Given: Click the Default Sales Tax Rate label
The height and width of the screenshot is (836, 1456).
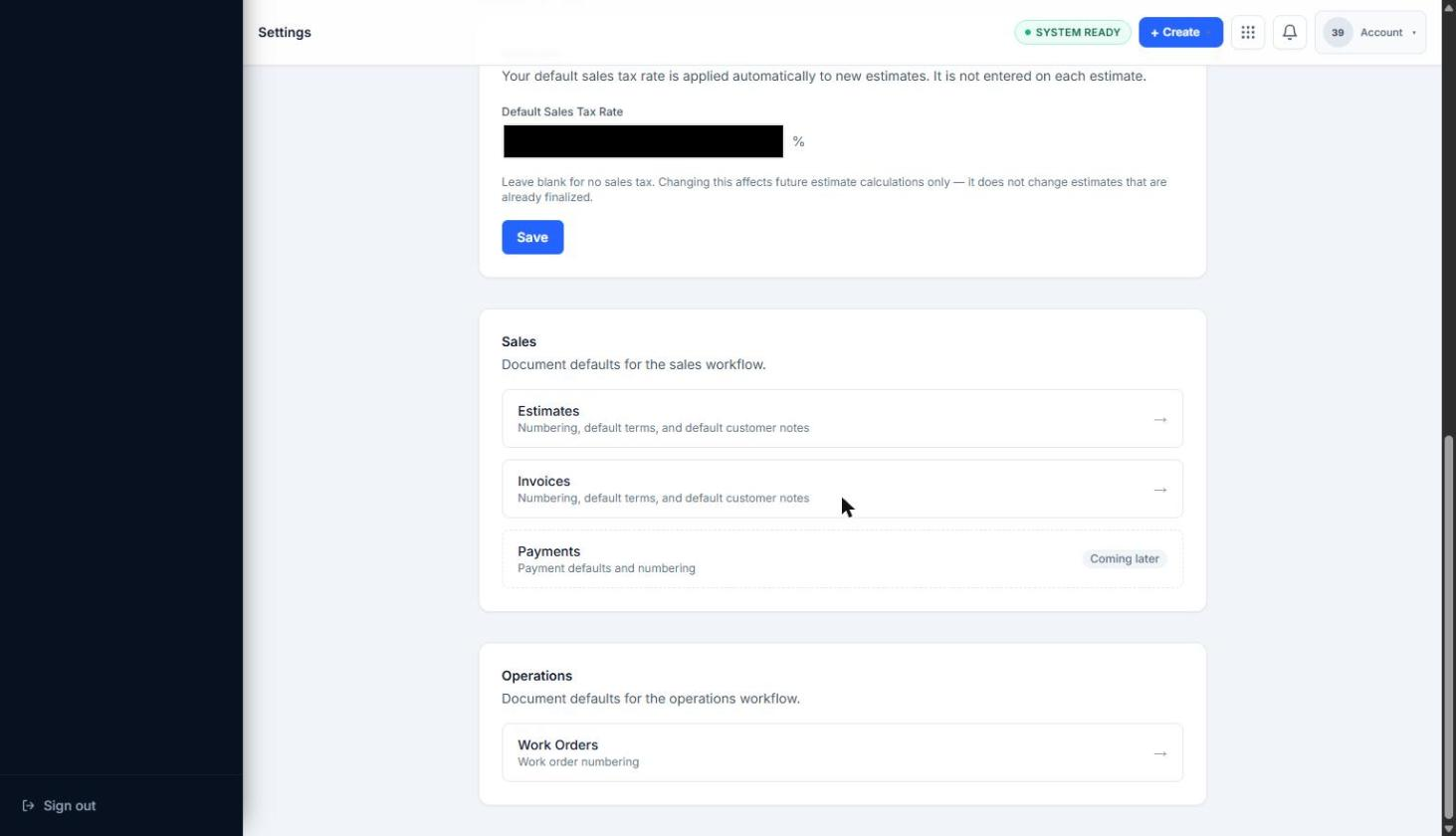Looking at the screenshot, I should (x=562, y=111).
